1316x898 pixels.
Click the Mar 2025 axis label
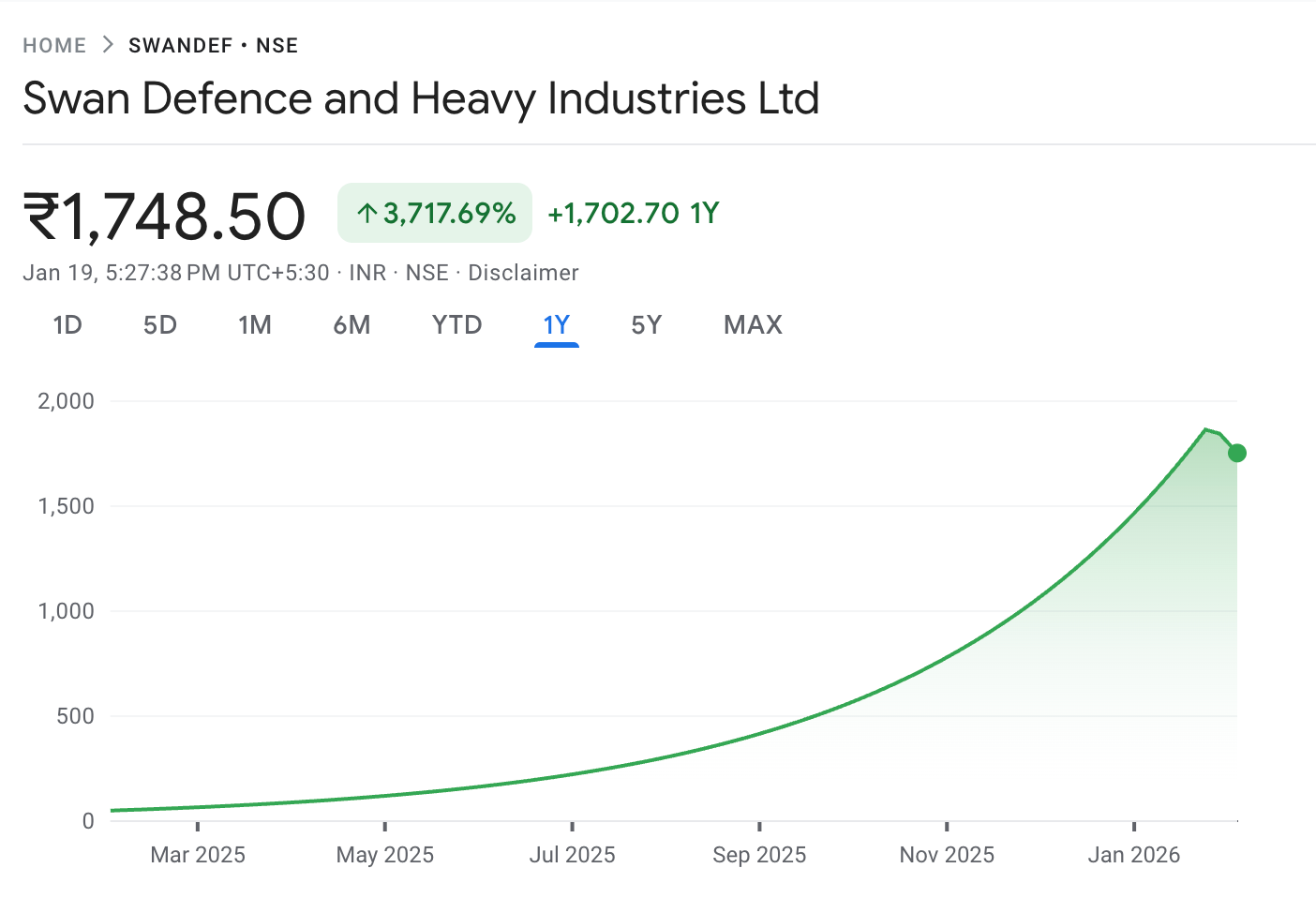(198, 855)
